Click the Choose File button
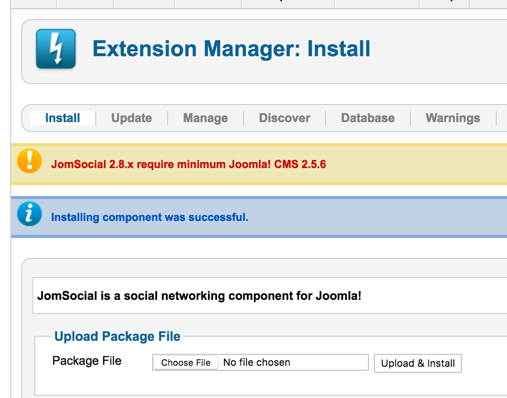This screenshot has width=507, height=398. coord(186,363)
